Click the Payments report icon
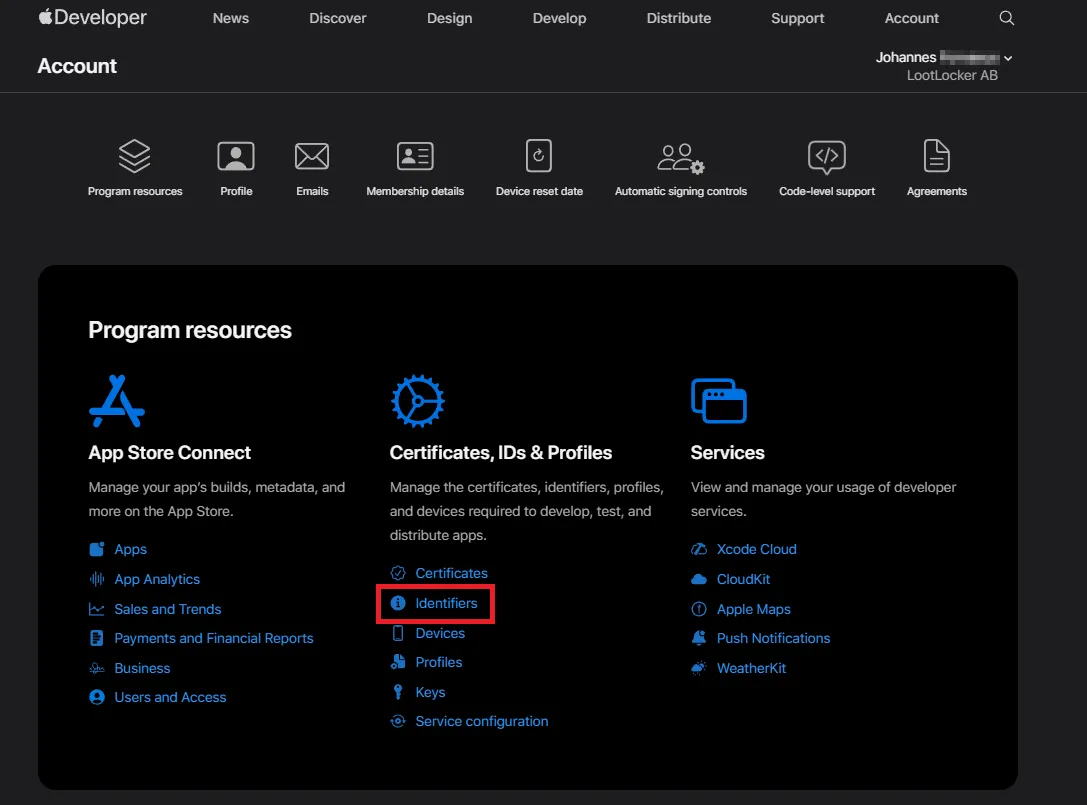Viewport: 1087px width, 805px height. coord(97,639)
